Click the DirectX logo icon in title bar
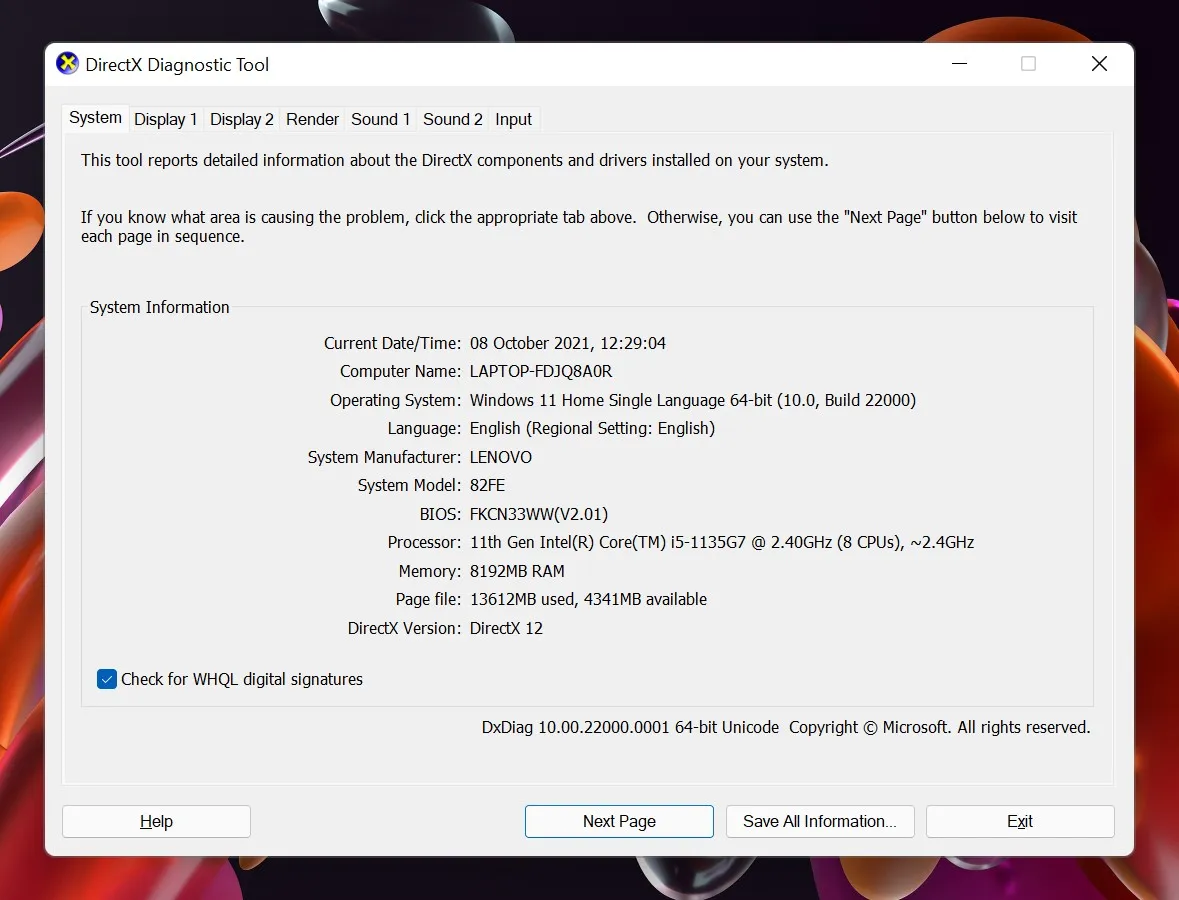The height and width of the screenshot is (900, 1179). pos(67,64)
